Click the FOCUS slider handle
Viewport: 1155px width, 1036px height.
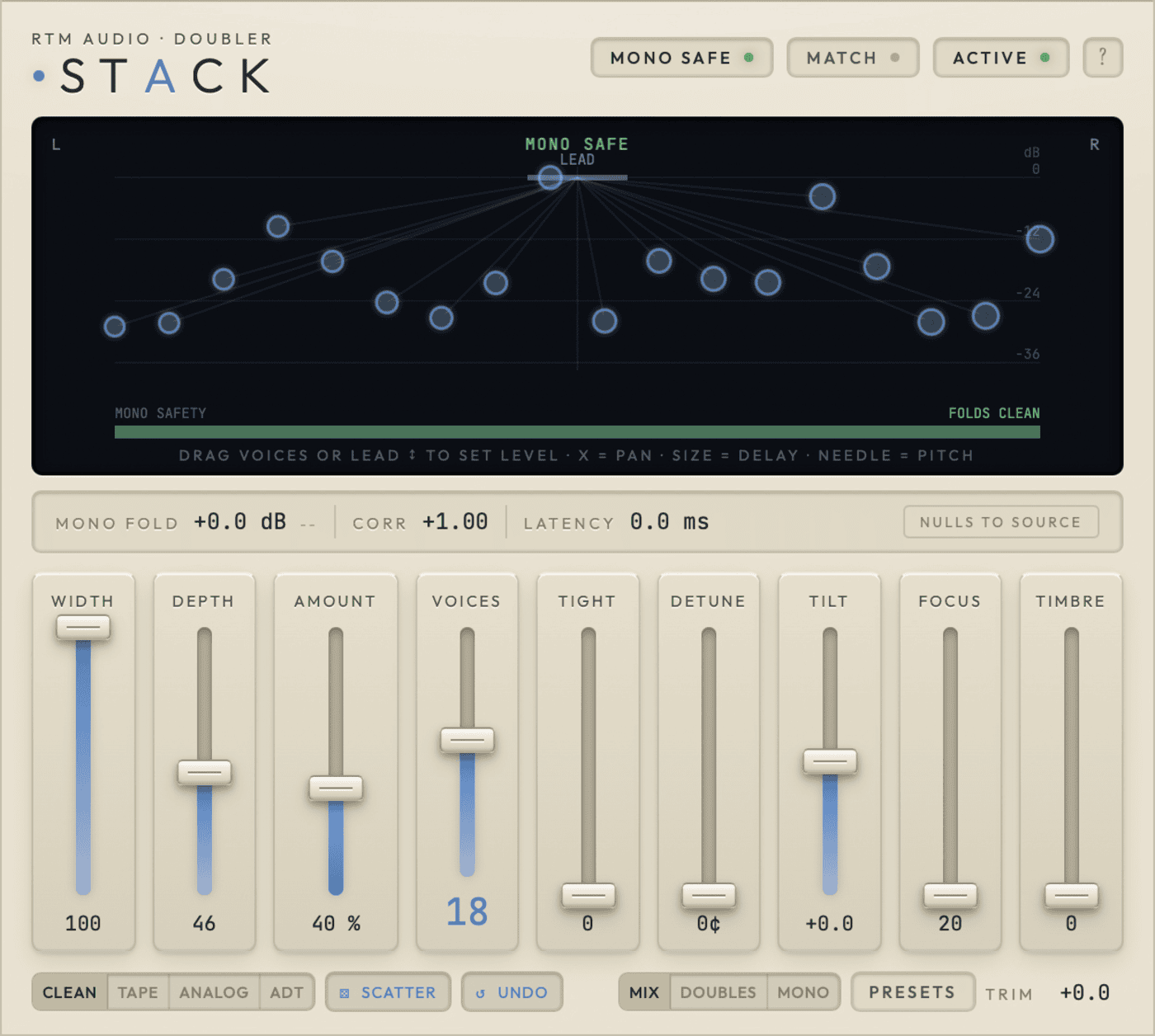(x=950, y=896)
